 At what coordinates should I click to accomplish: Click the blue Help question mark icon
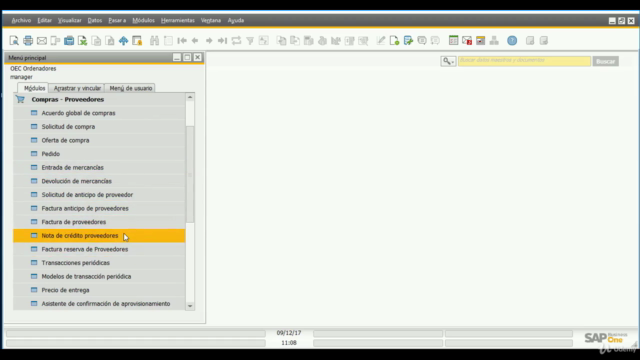(x=512, y=40)
